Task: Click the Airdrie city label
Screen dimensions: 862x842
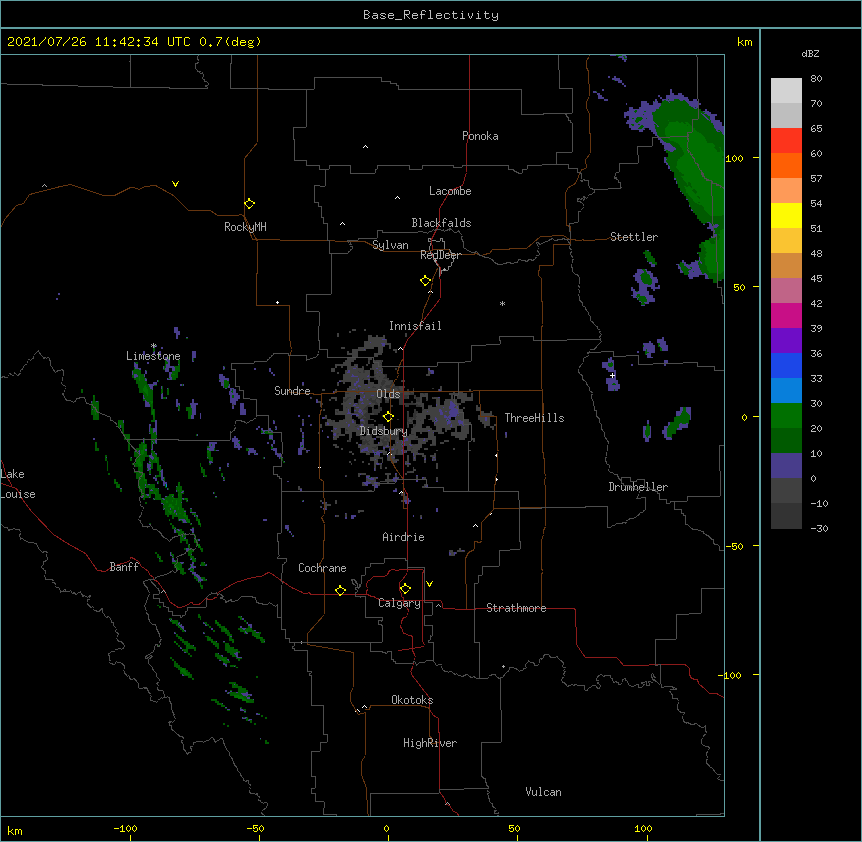Action: click(x=404, y=537)
